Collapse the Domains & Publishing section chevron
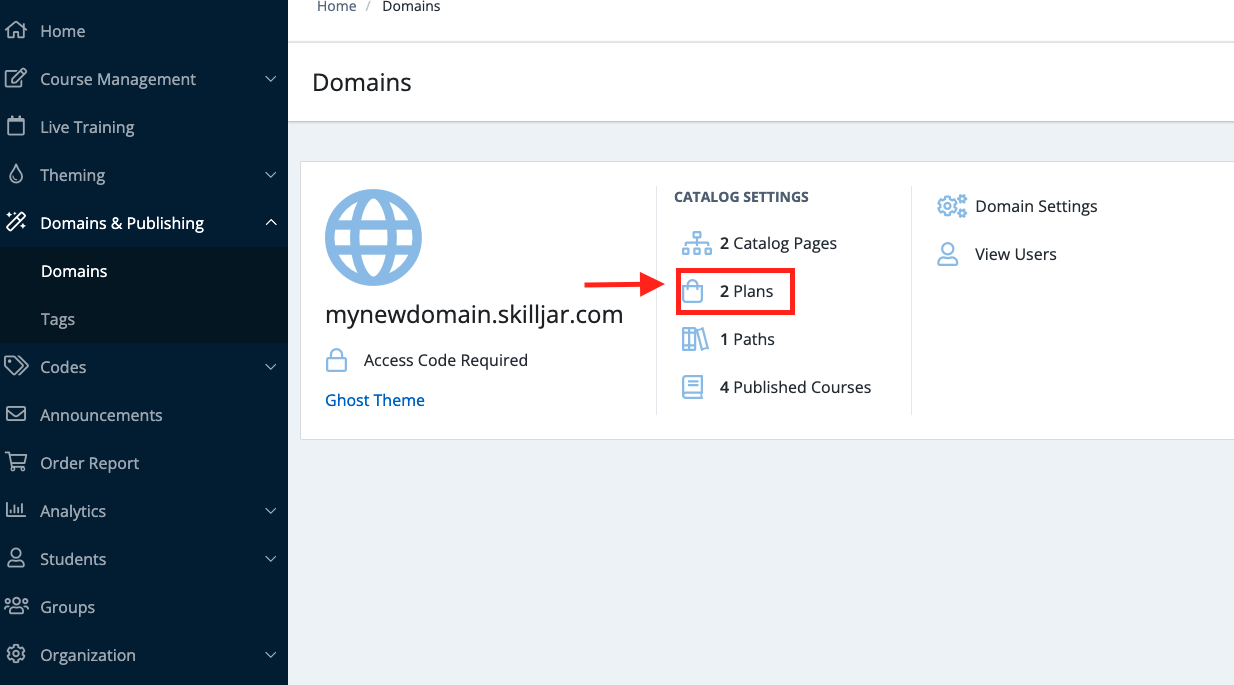 pyautogui.click(x=270, y=223)
